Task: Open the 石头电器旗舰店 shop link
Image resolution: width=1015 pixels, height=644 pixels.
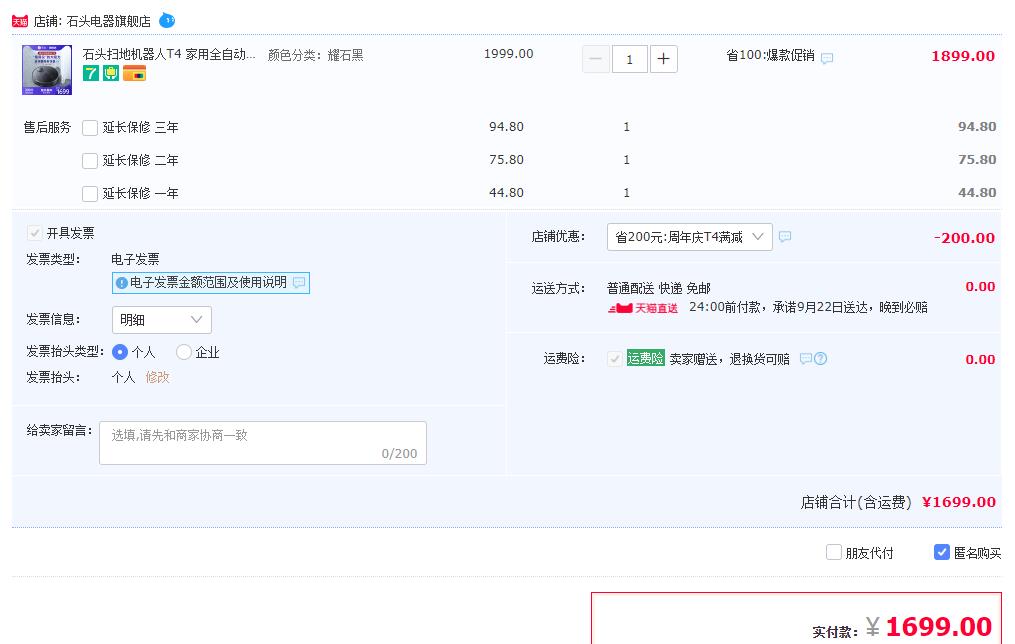Action: click(x=108, y=21)
